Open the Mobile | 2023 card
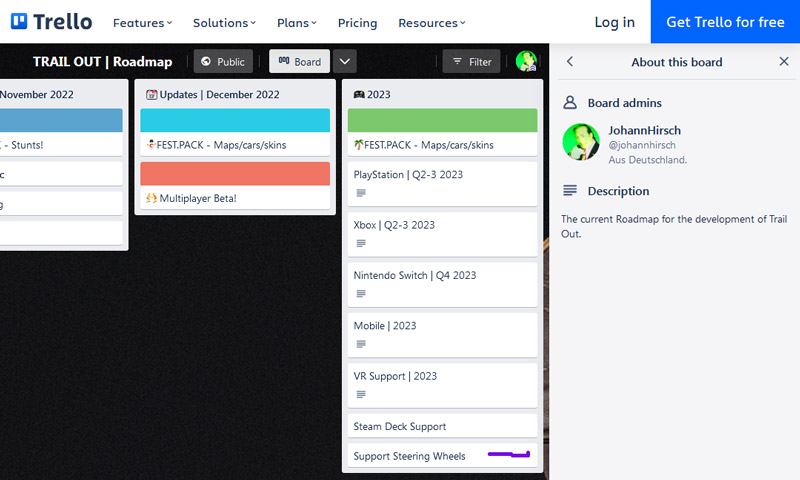Image resolution: width=800 pixels, height=480 pixels. click(442, 335)
